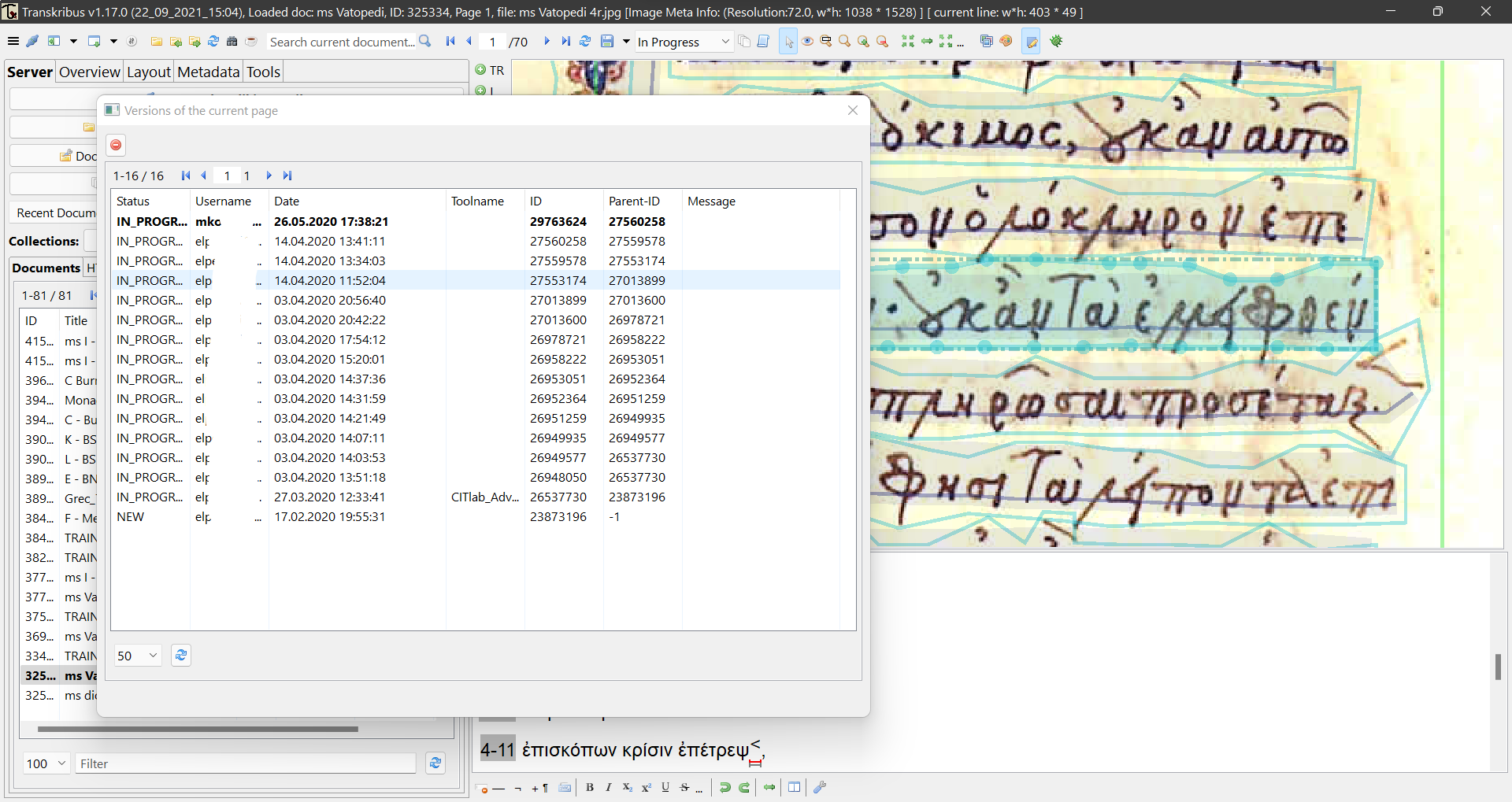The width and height of the screenshot is (1512, 802).
Task: Refresh documents list button beside Filter
Action: [435, 763]
